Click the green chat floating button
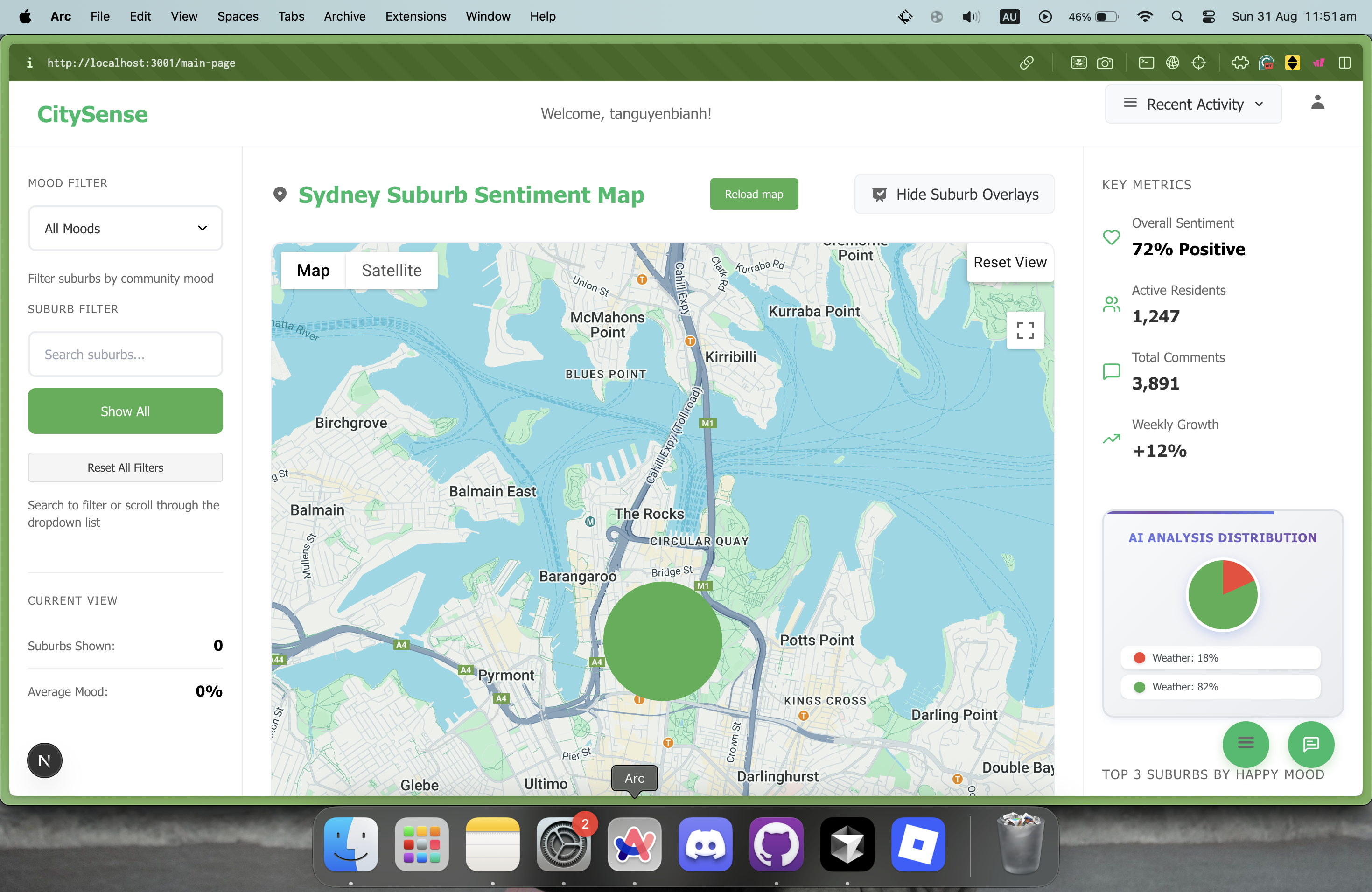The height and width of the screenshot is (892, 1372). [x=1310, y=744]
